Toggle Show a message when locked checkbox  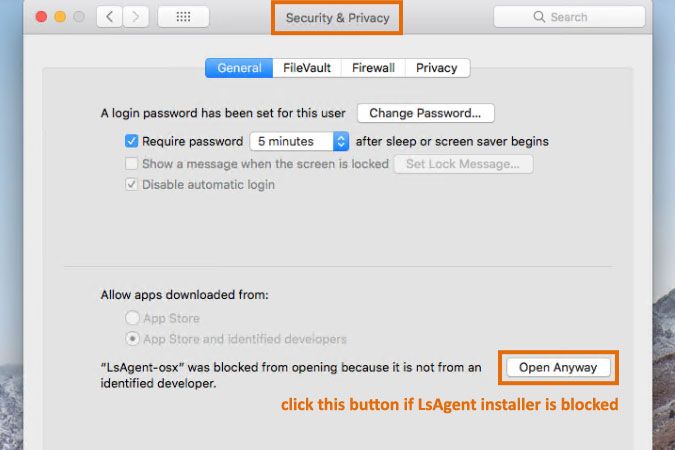point(131,164)
